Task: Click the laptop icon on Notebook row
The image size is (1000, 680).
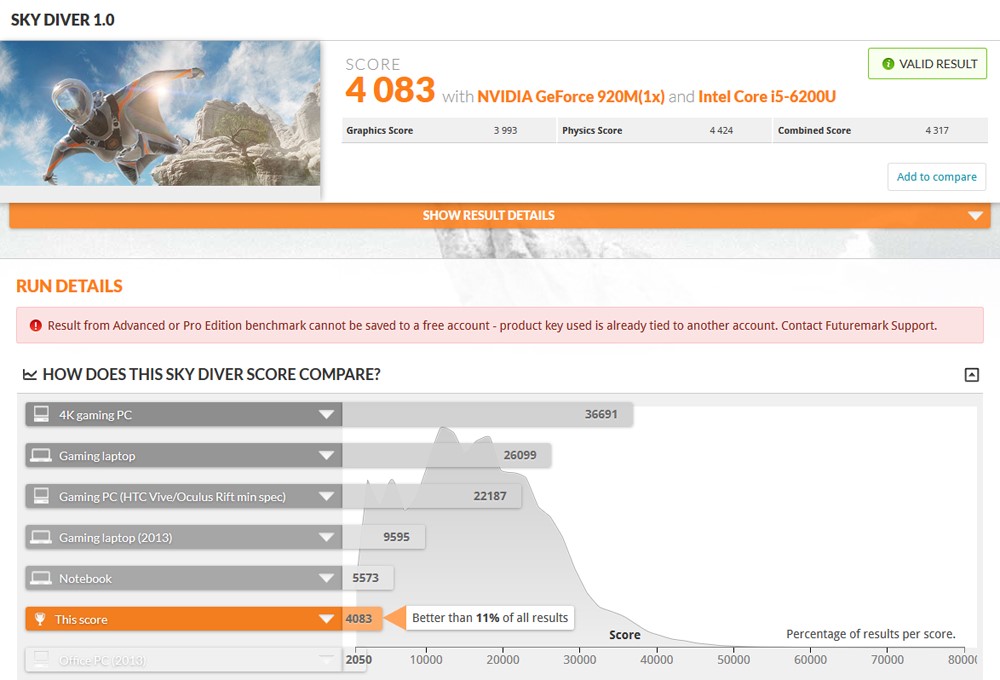Action: coord(41,578)
